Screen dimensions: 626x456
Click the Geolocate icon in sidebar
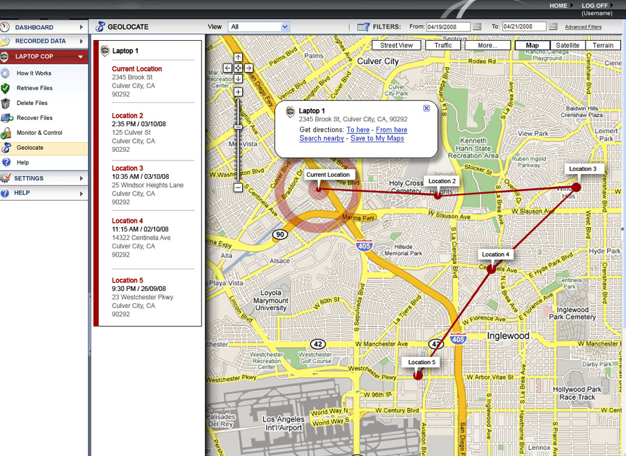[x=6, y=148]
